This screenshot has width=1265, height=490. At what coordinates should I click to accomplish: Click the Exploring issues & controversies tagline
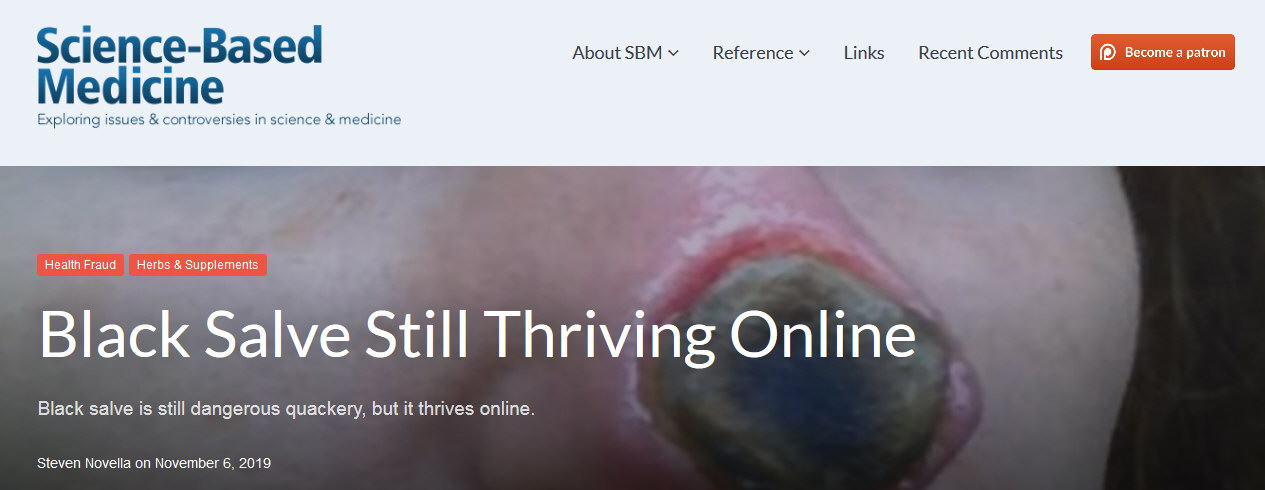point(219,120)
